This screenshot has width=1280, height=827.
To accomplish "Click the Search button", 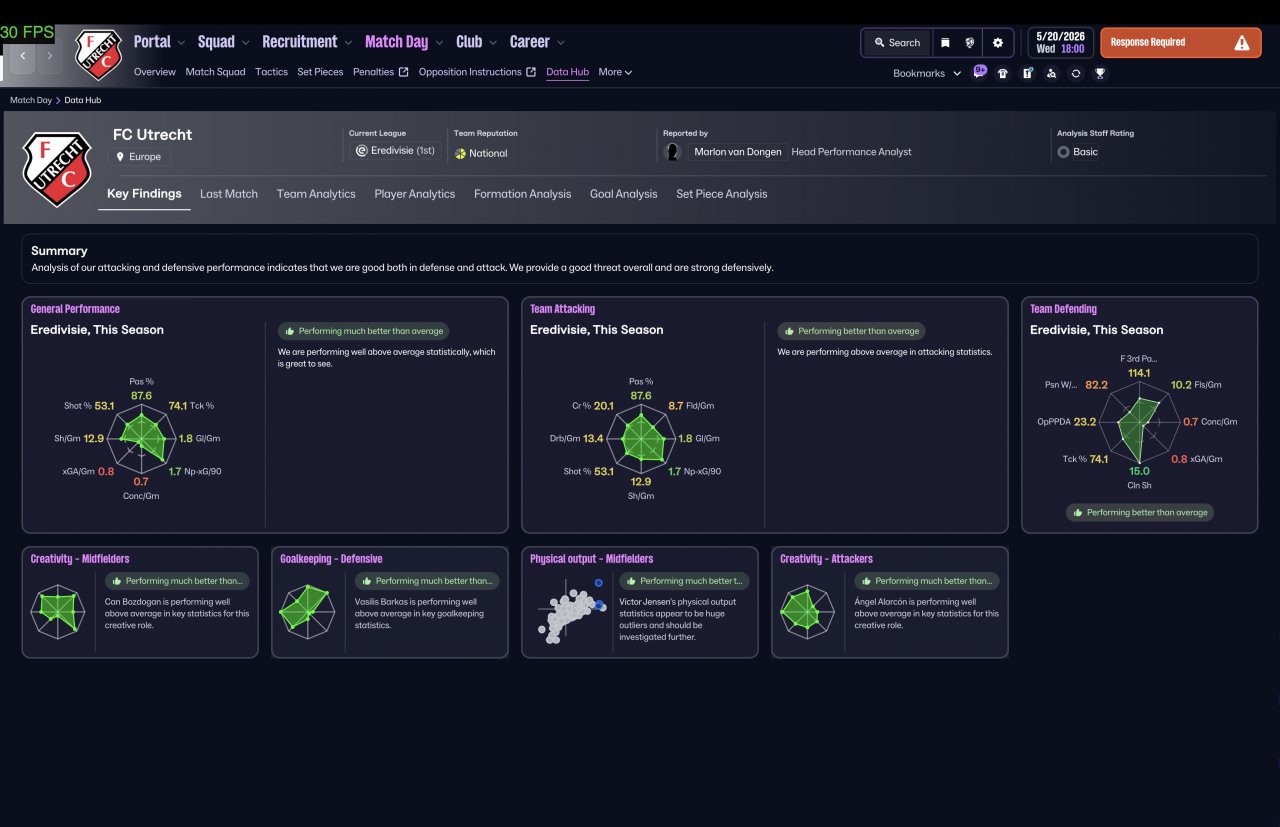I will click(897, 43).
